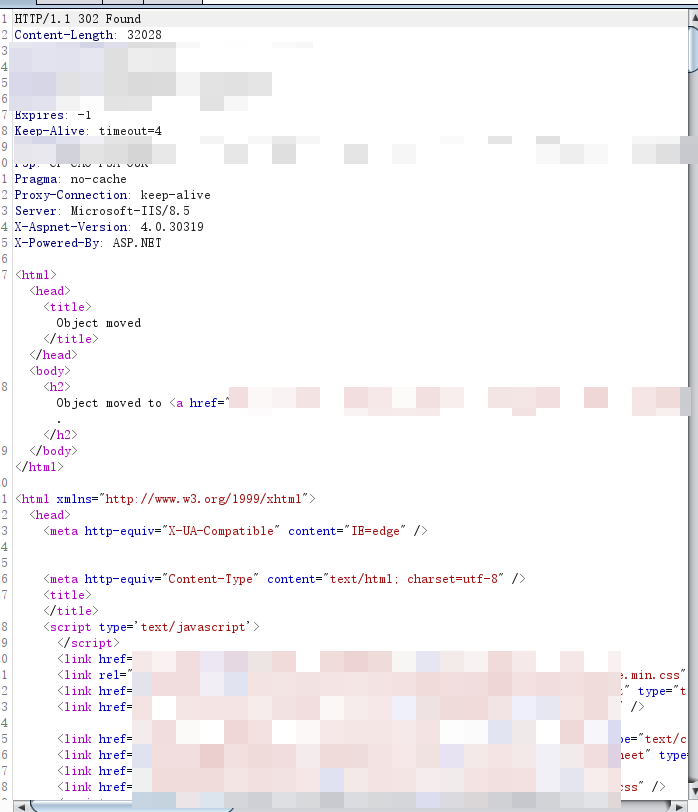Click the 'X-Powered-By' header name
This screenshot has height=812, width=698.
[x=57, y=243]
